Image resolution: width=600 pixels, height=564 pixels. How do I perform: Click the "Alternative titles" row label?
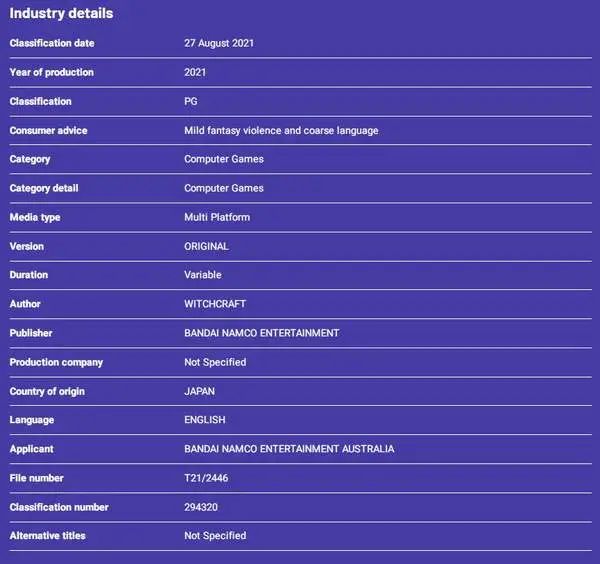pos(48,536)
